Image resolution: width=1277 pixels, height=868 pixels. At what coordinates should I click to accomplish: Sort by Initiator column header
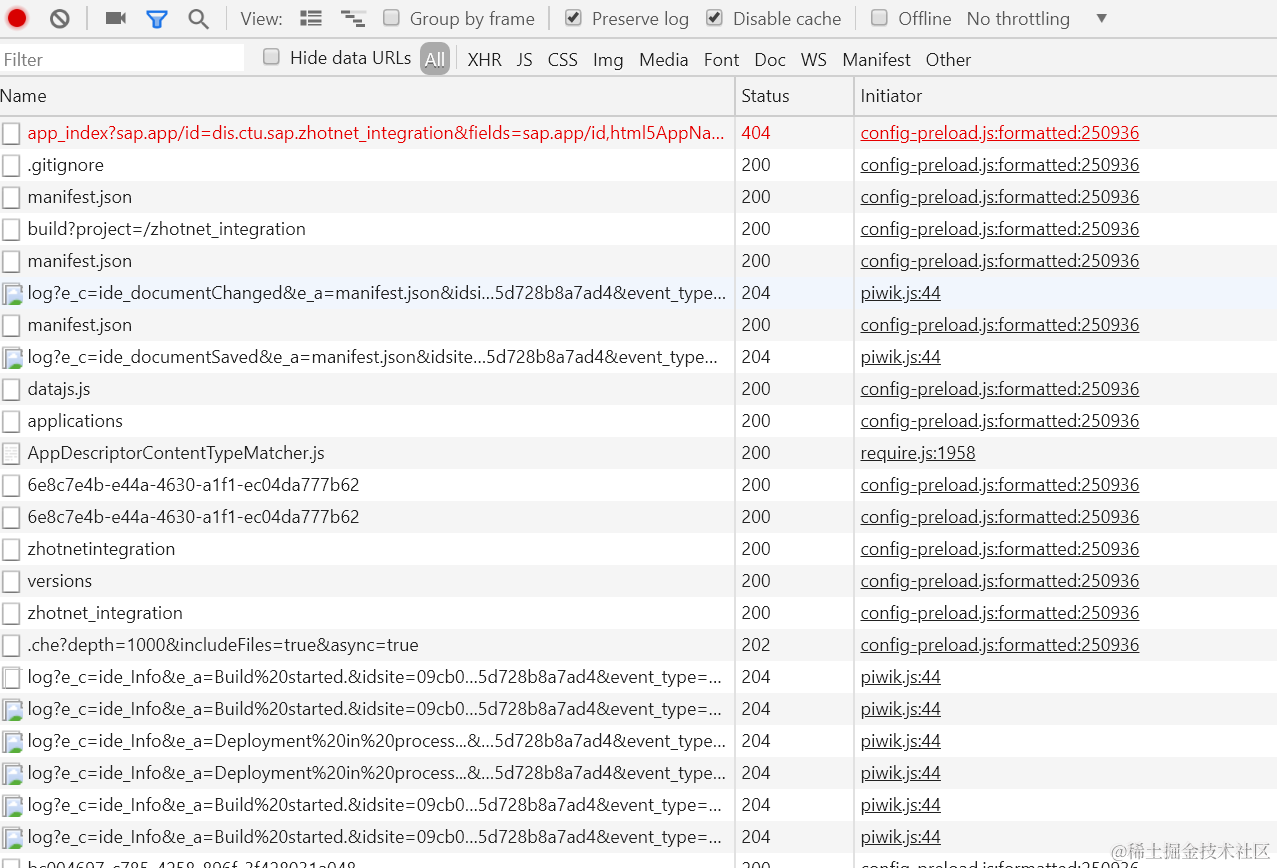(1066, 96)
